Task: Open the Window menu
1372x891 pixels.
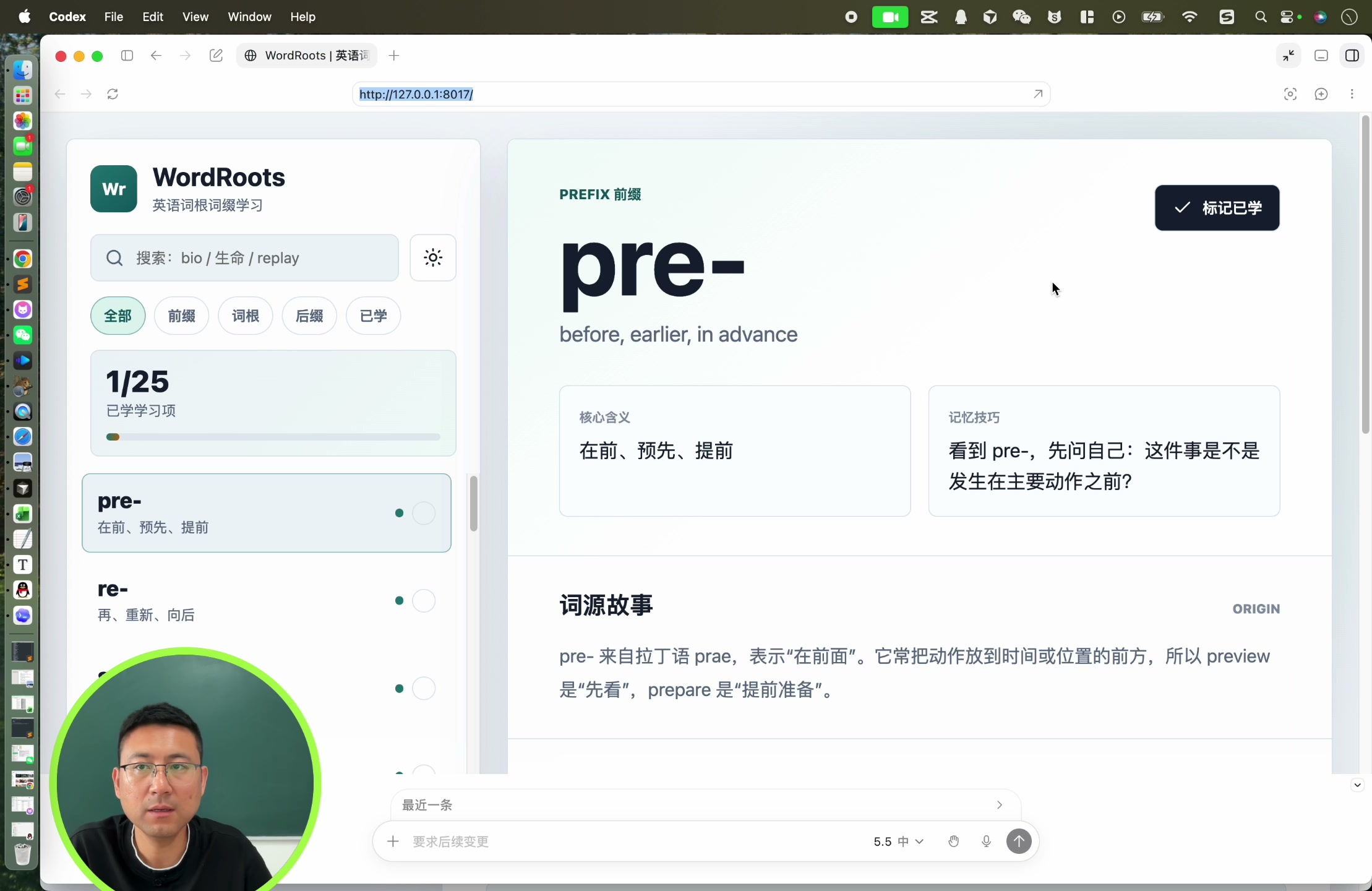Action: [x=249, y=17]
